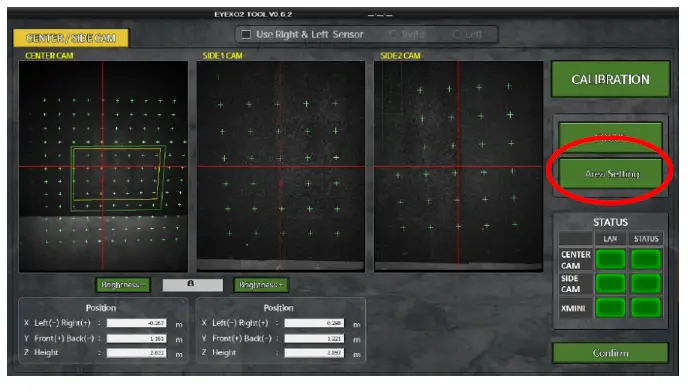Viewport: 689px width, 392px height.
Task: Click the XMINI STATUS indicator
Action: pyautogui.click(x=645, y=308)
